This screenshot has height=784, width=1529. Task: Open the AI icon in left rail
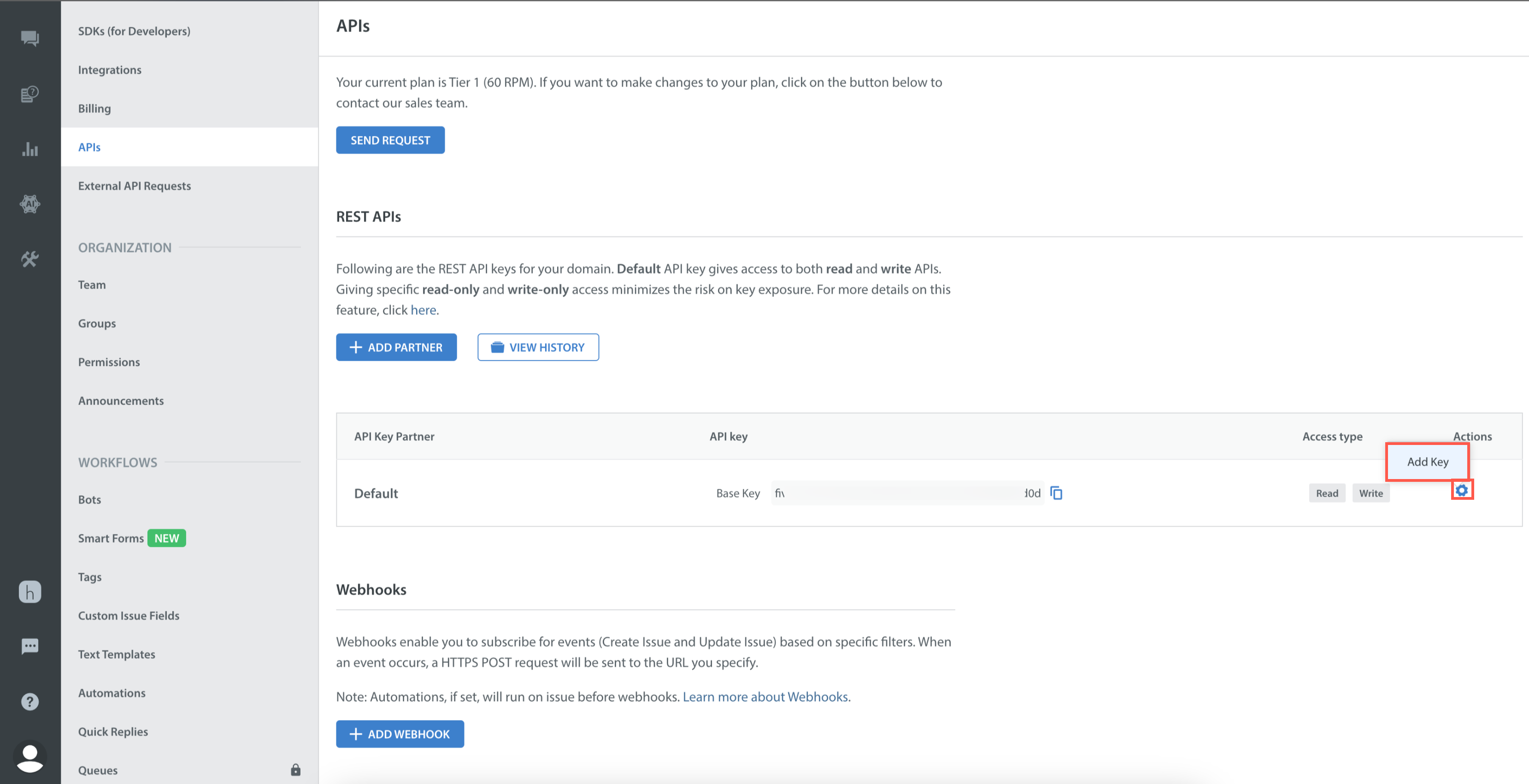coord(29,204)
